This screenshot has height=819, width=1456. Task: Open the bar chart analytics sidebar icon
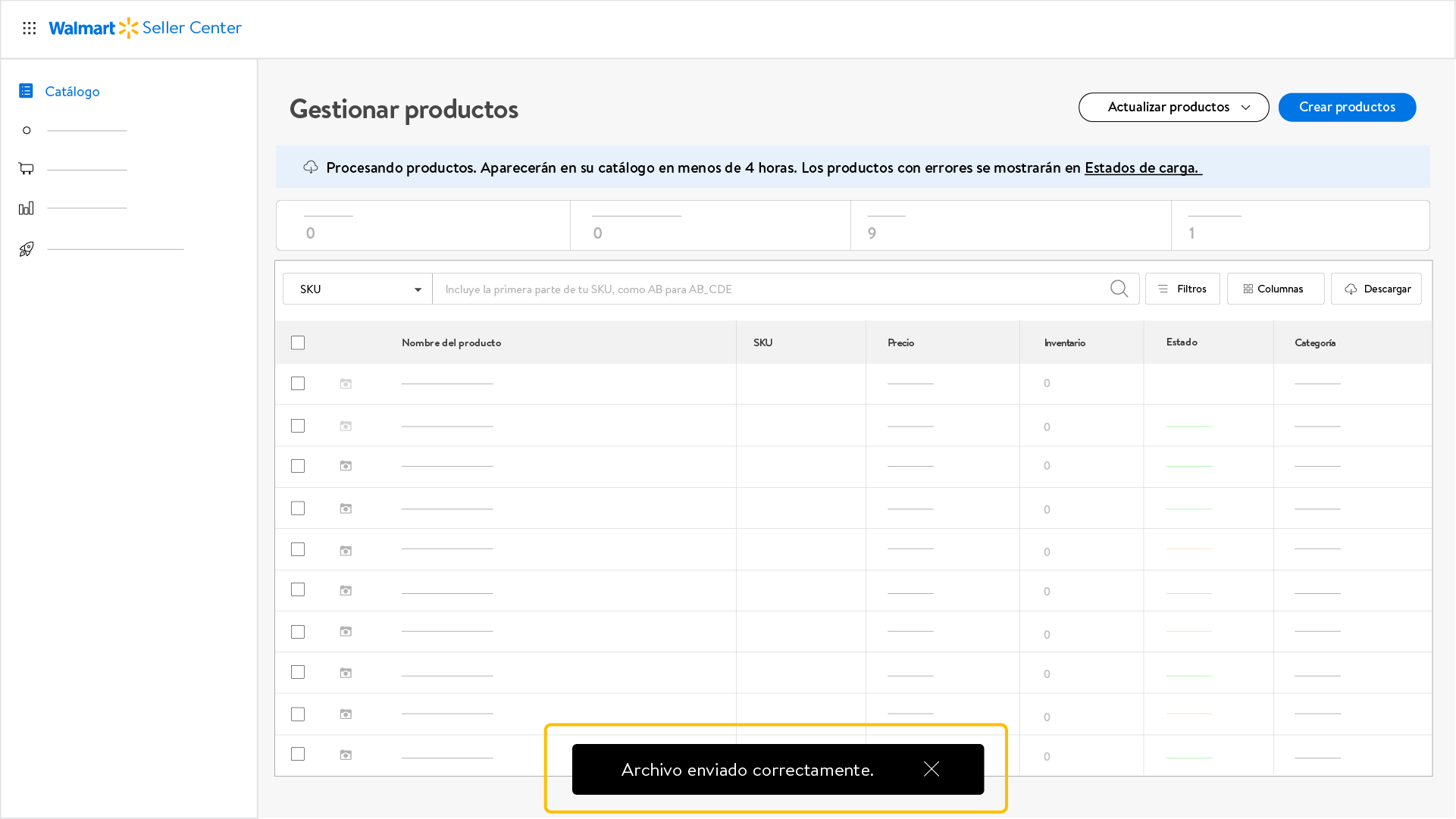[x=27, y=208]
